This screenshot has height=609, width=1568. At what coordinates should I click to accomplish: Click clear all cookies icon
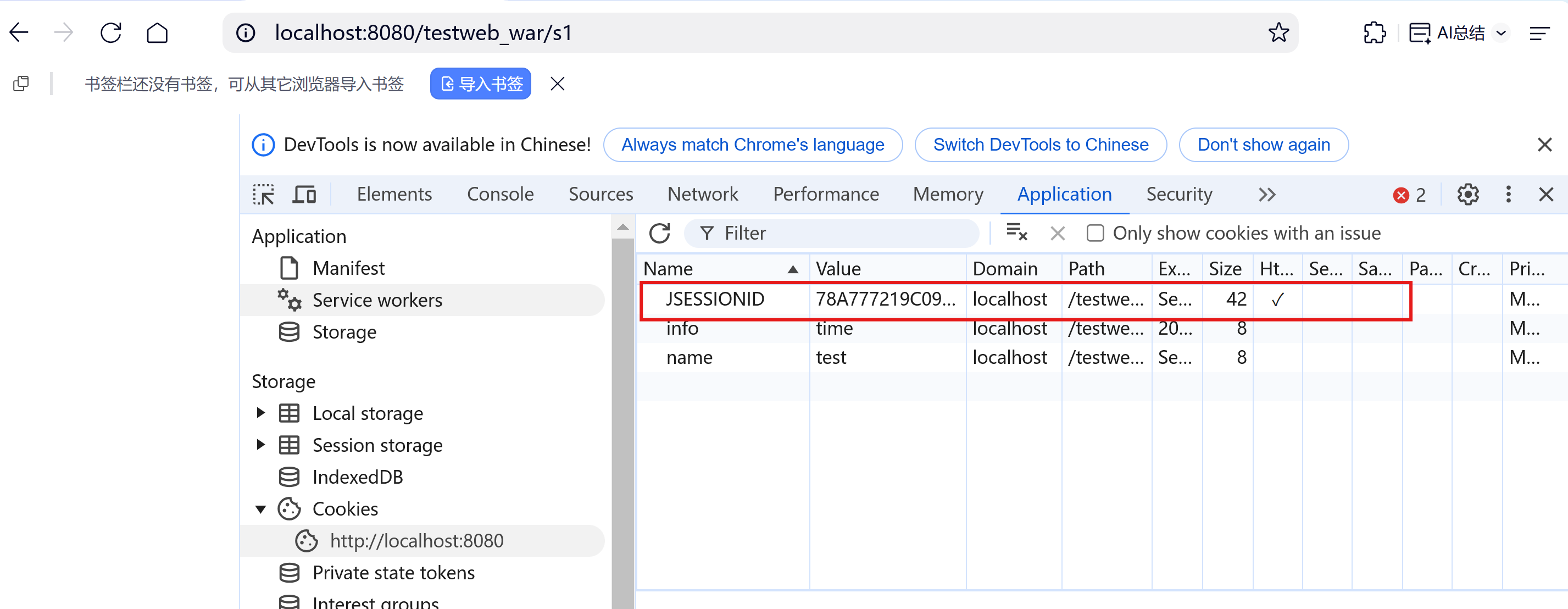[1016, 233]
